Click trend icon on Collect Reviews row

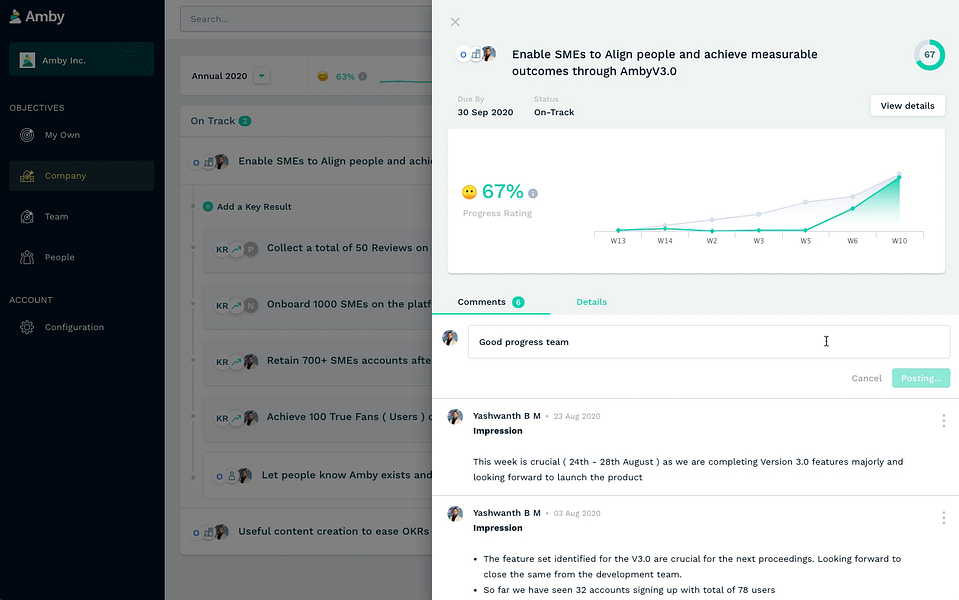[237, 249]
